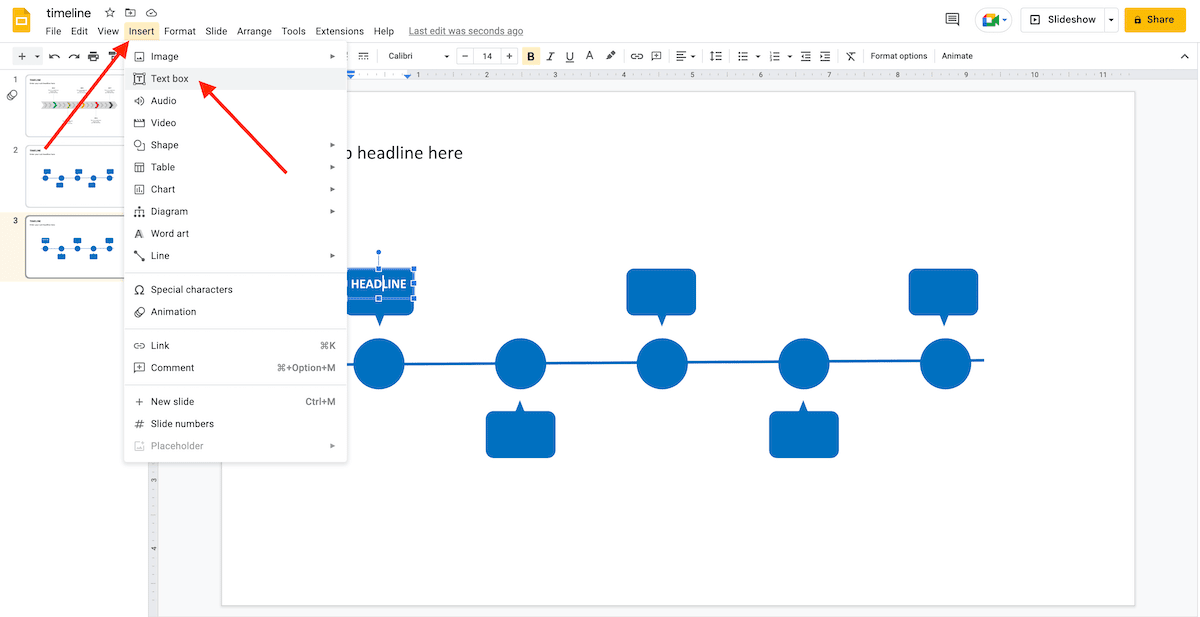Click the border dash style icon
The height and width of the screenshot is (617, 1200).
pos(363,56)
